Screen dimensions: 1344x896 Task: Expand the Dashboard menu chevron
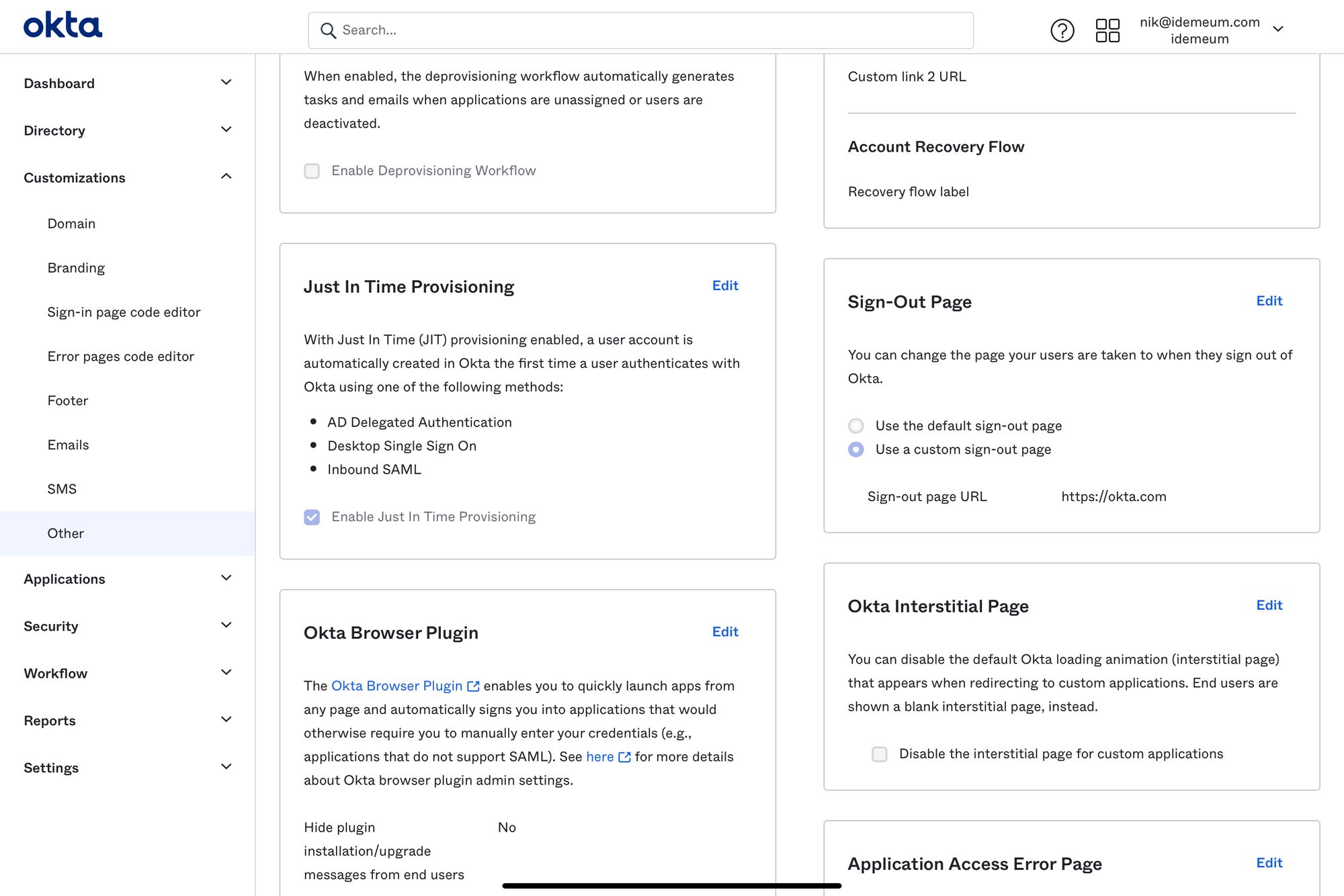pyautogui.click(x=226, y=82)
